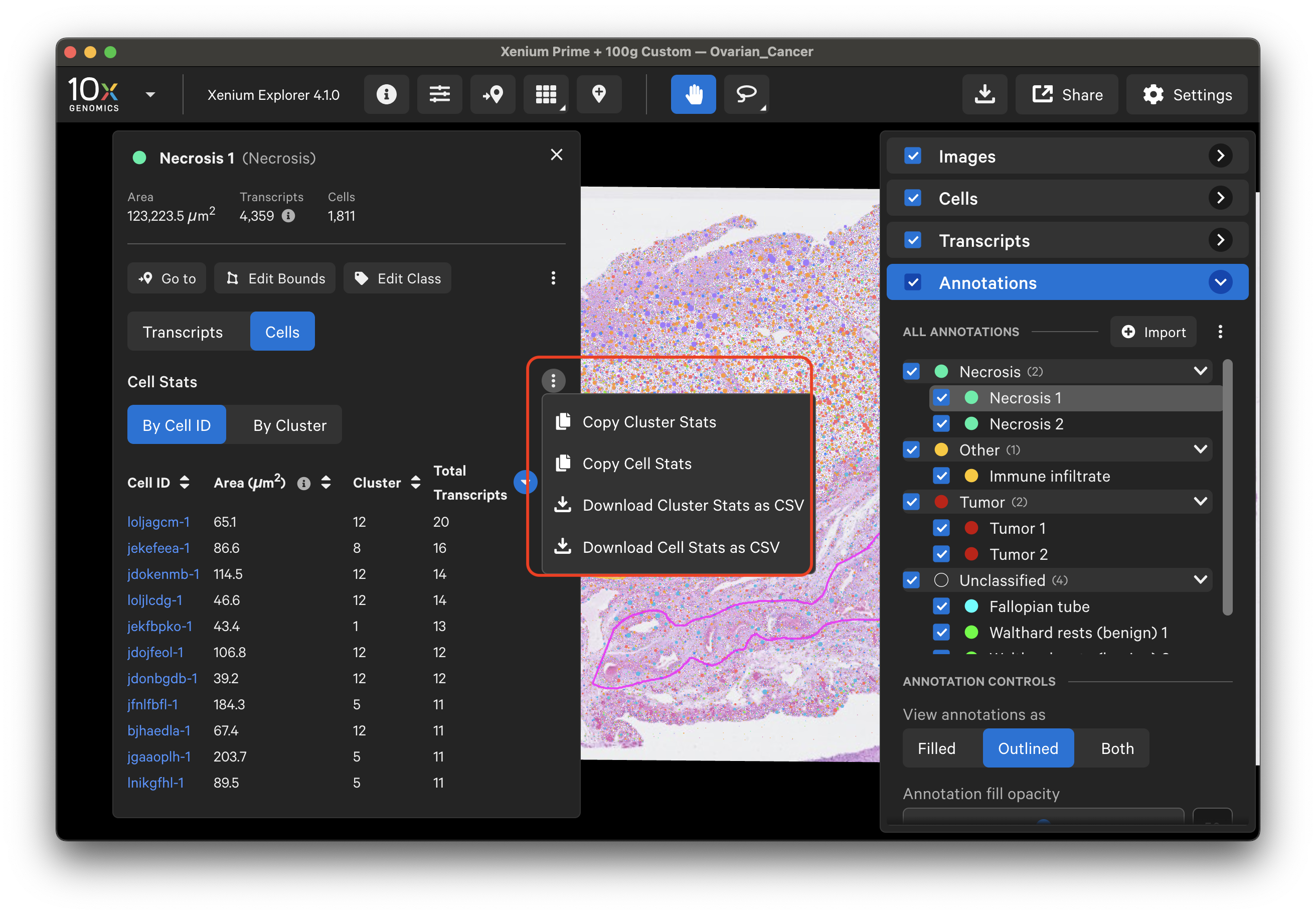Open cell ID loljagcm-1 link

coord(158,522)
